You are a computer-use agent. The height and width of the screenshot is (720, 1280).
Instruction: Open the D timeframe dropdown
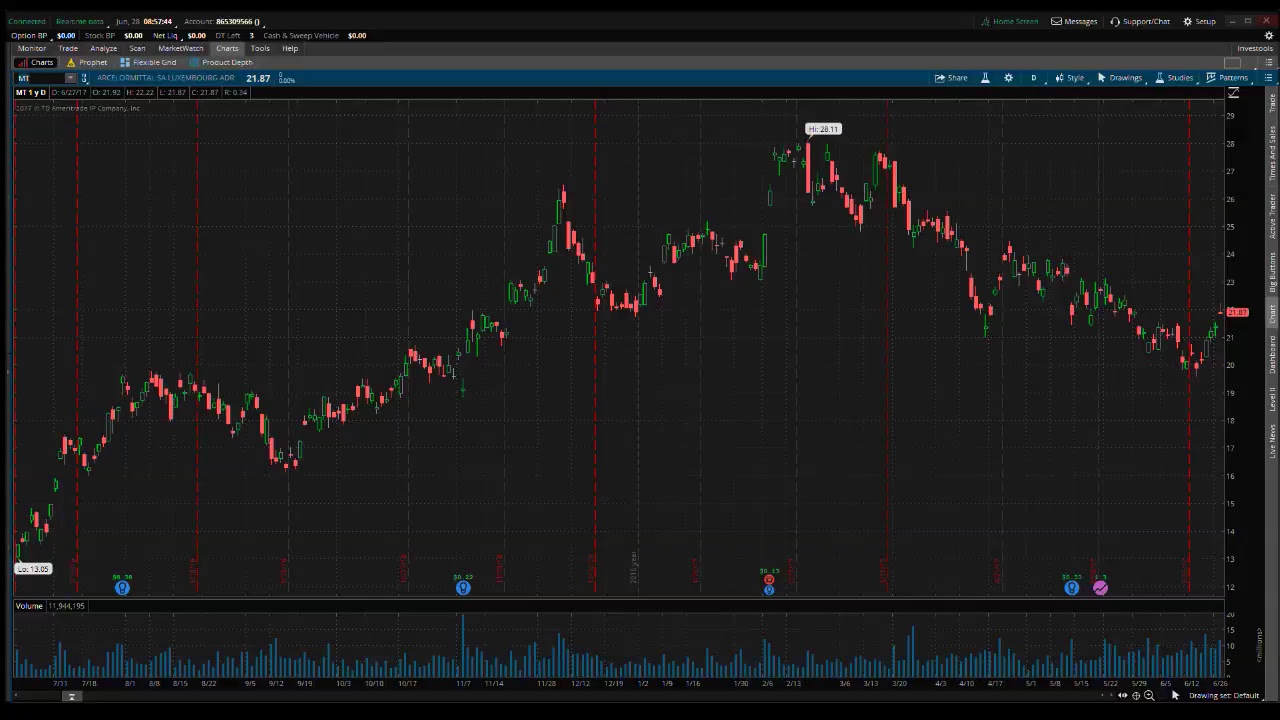pos(1034,78)
